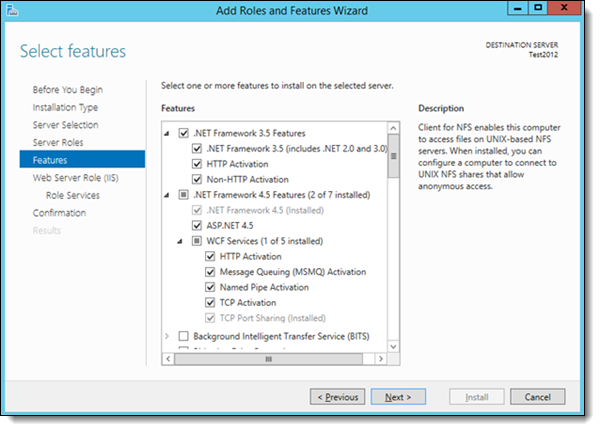The width and height of the screenshot is (600, 431).
Task: Click the Next button
Action: coord(398,397)
